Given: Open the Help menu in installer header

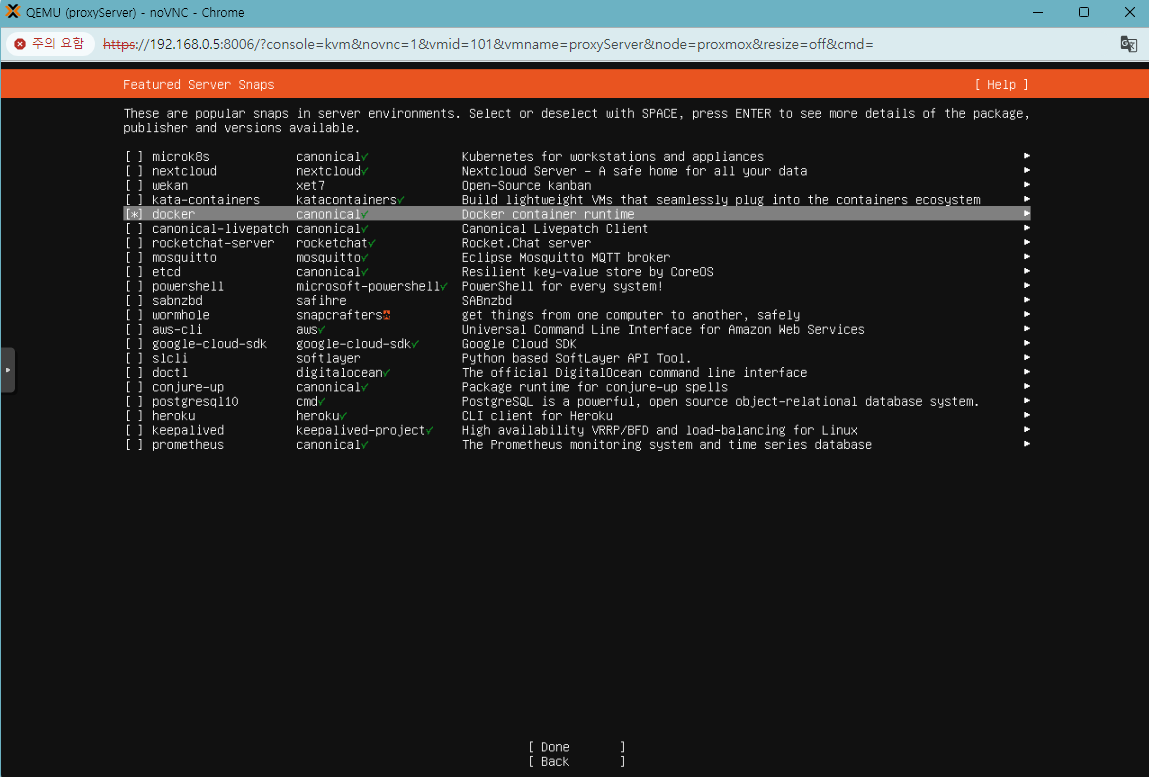Looking at the screenshot, I should (x=1001, y=85).
